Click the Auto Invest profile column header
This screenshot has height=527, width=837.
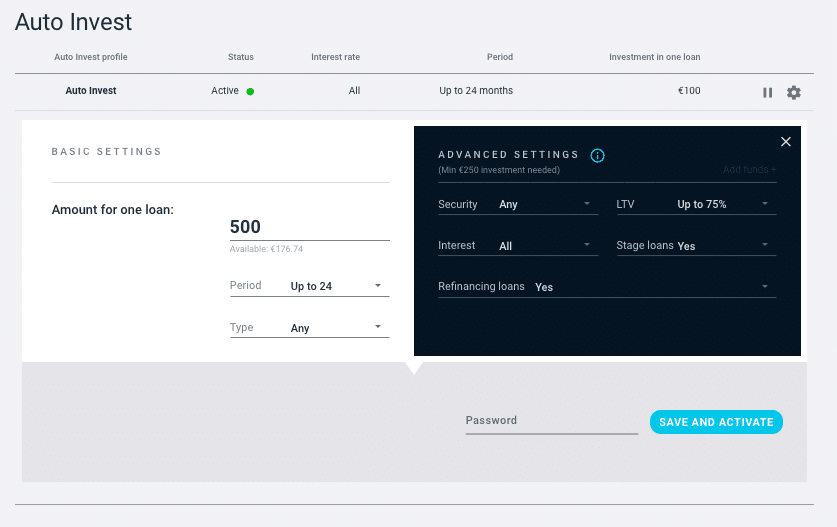point(91,57)
